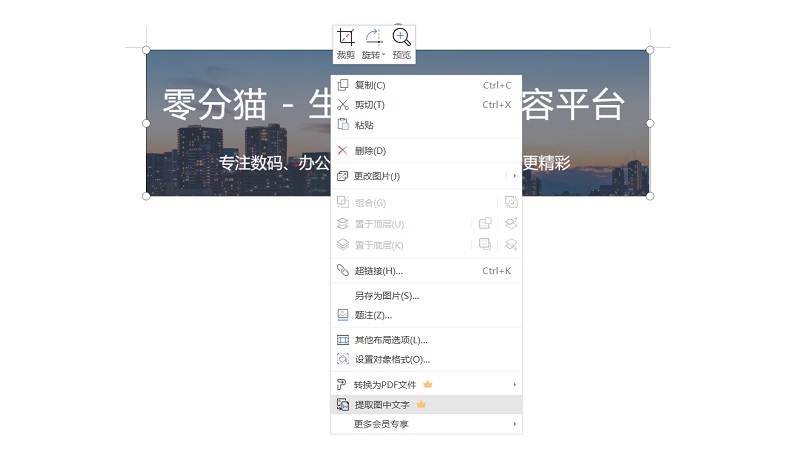Open the 题注(Z)... caption option

click(x=426, y=315)
